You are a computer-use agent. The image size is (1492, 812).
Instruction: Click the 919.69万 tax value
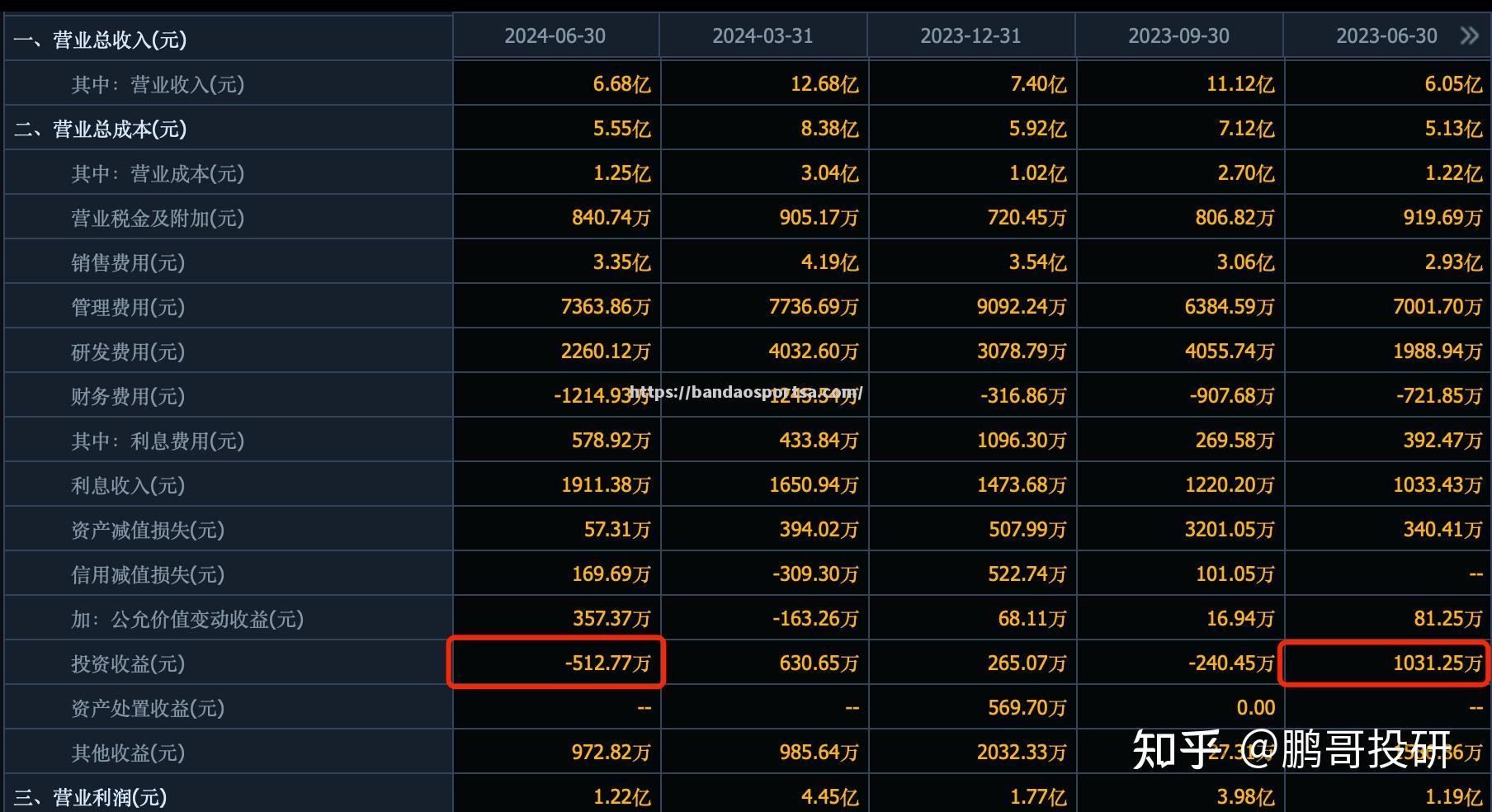pyautogui.click(x=1443, y=218)
